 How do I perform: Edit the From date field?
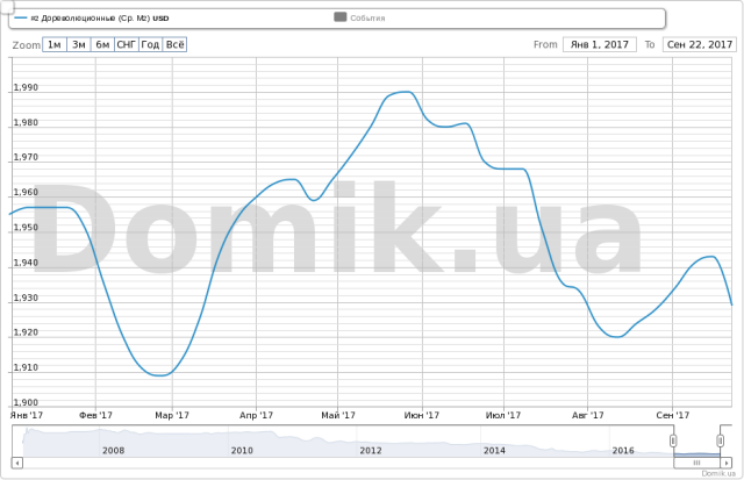click(x=600, y=45)
